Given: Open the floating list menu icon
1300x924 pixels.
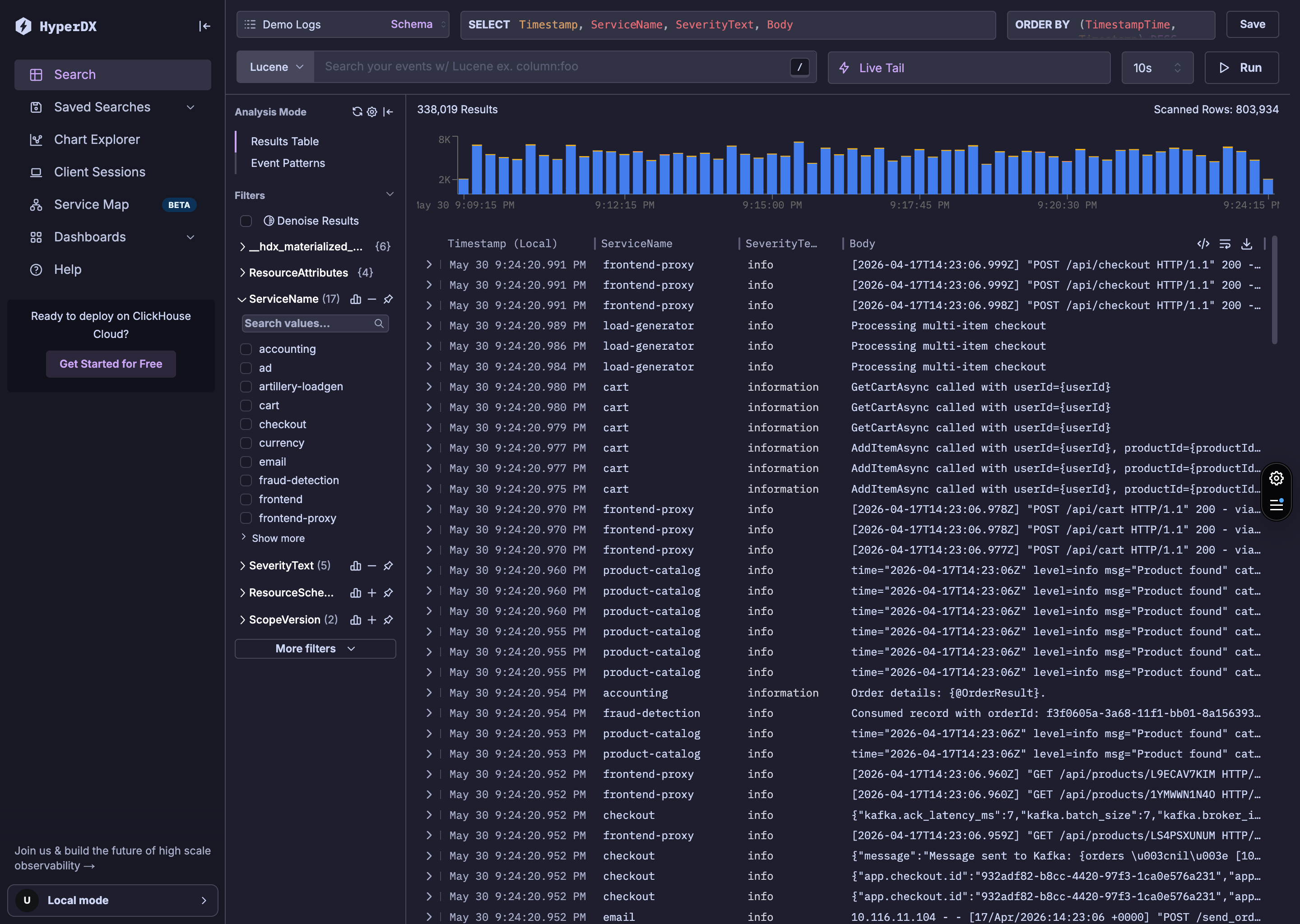Looking at the screenshot, I should coord(1276,505).
